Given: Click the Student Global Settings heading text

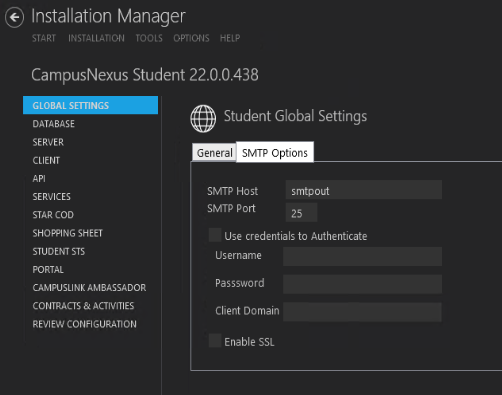Looking at the screenshot, I should pyautogui.click(x=295, y=116).
